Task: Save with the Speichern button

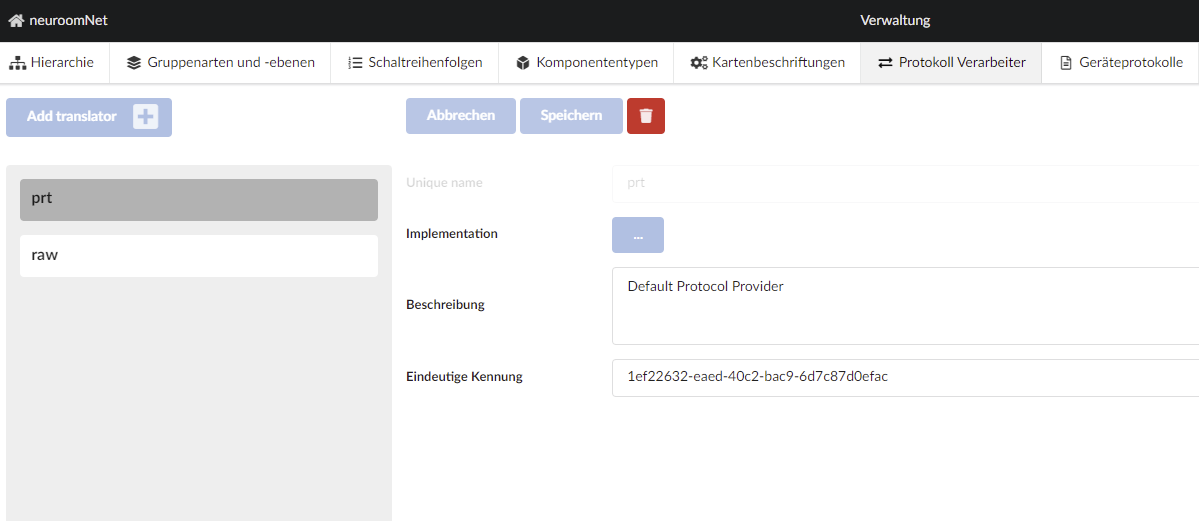Action: point(571,116)
